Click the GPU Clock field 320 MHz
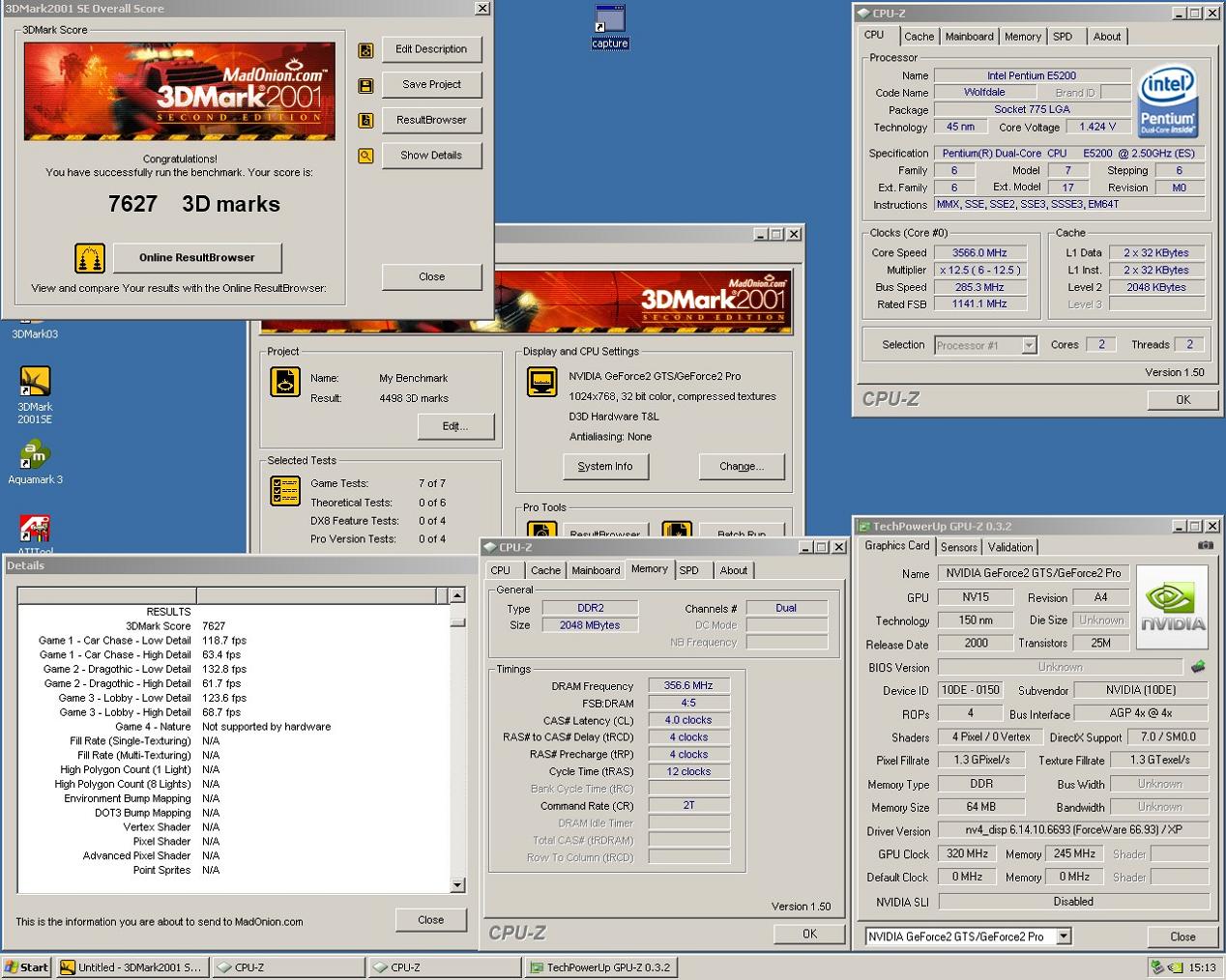 (x=967, y=854)
